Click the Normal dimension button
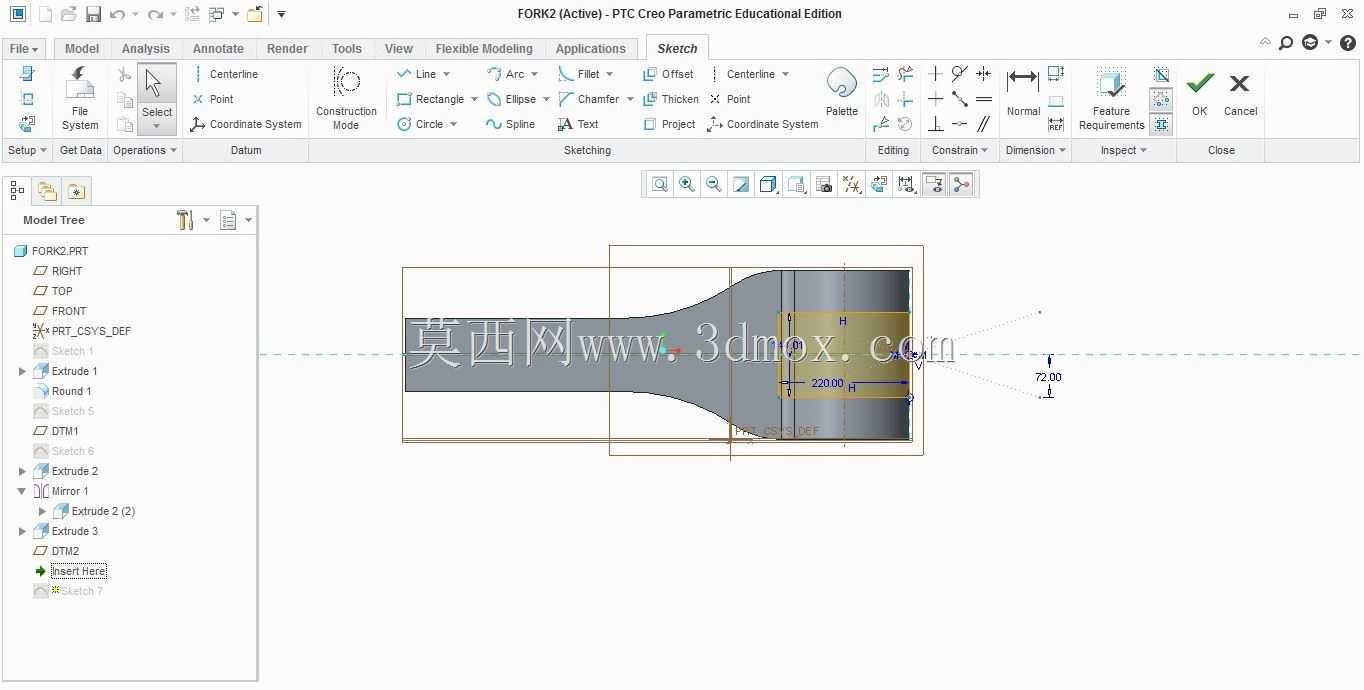The width and height of the screenshot is (1364, 690). (x=1023, y=92)
